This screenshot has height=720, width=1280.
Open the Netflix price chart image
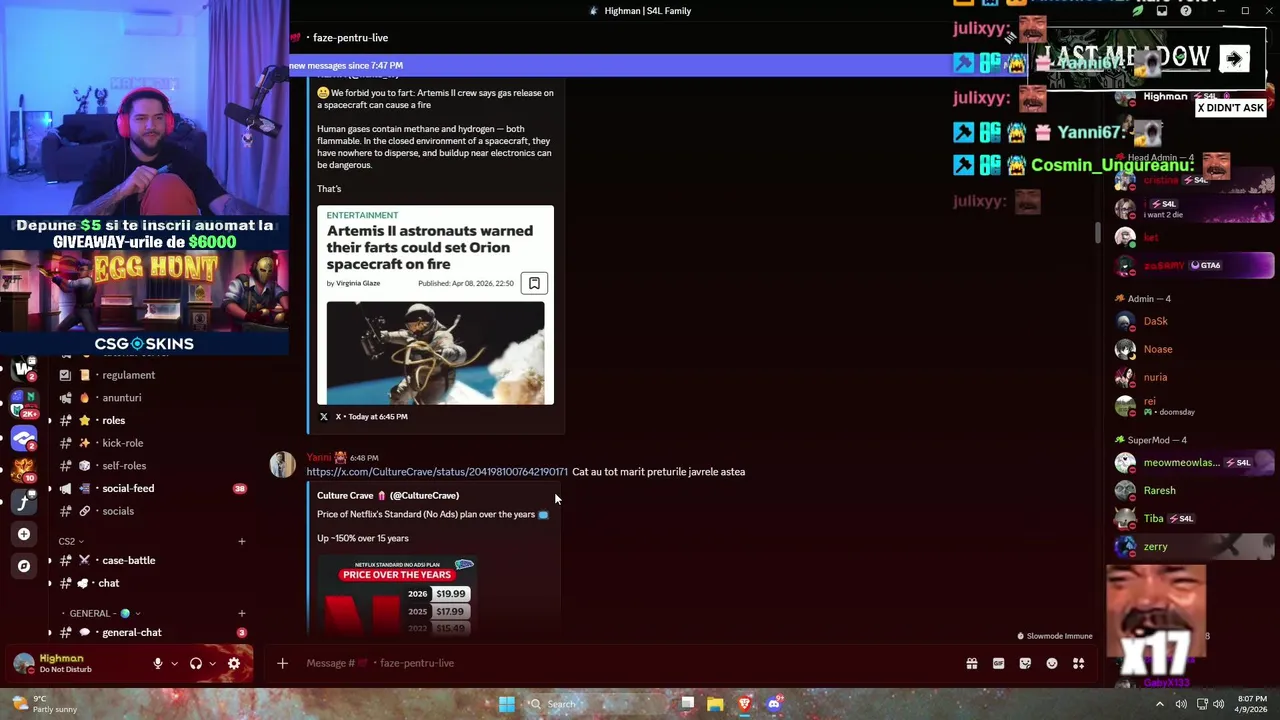pyautogui.click(x=397, y=597)
